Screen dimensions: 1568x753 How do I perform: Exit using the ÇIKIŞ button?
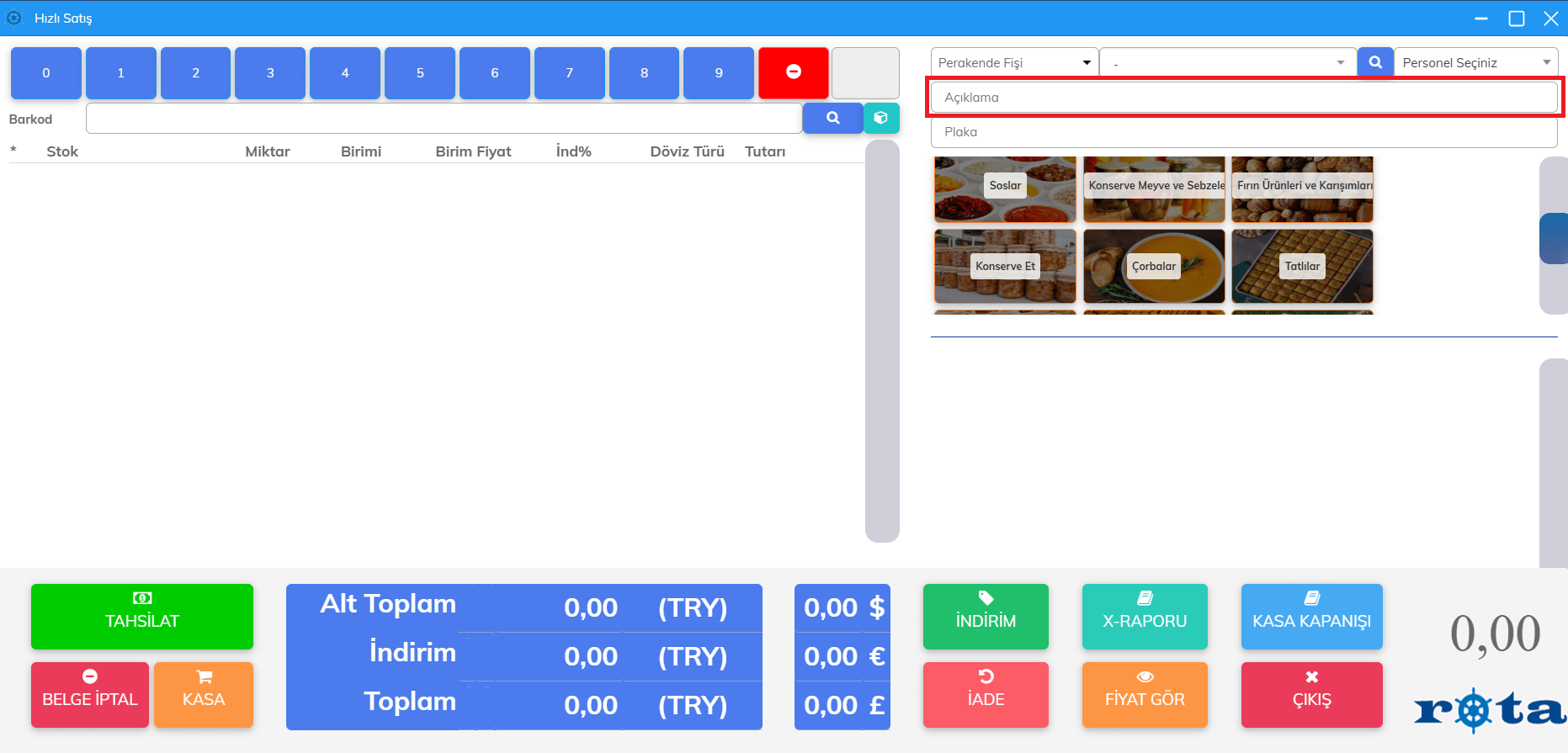coord(1311,694)
